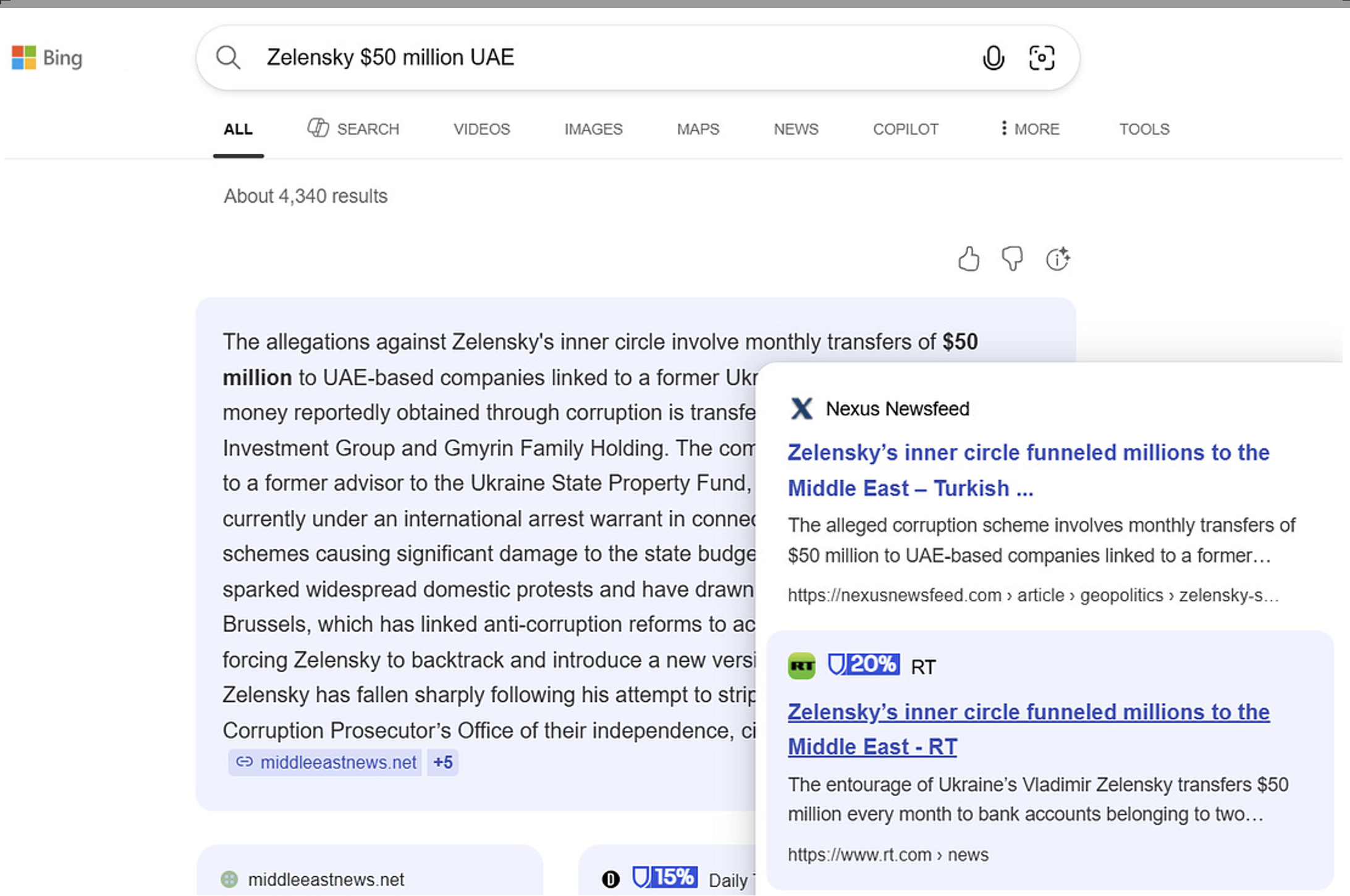1350x896 pixels.
Task: Give thumbs down to the answer
Action: coord(1012,259)
